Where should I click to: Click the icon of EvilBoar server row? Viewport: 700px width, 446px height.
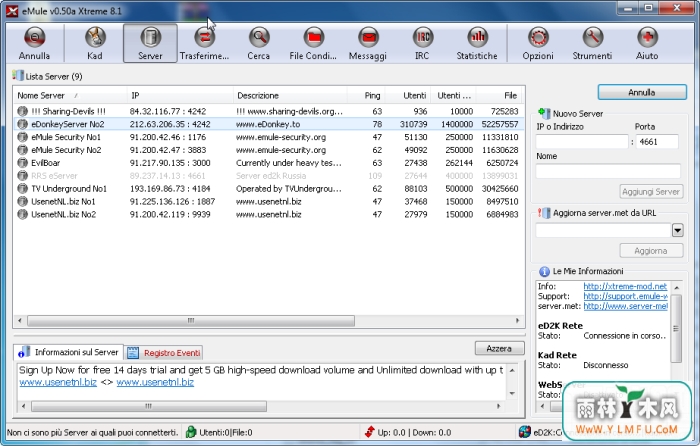click(22, 163)
